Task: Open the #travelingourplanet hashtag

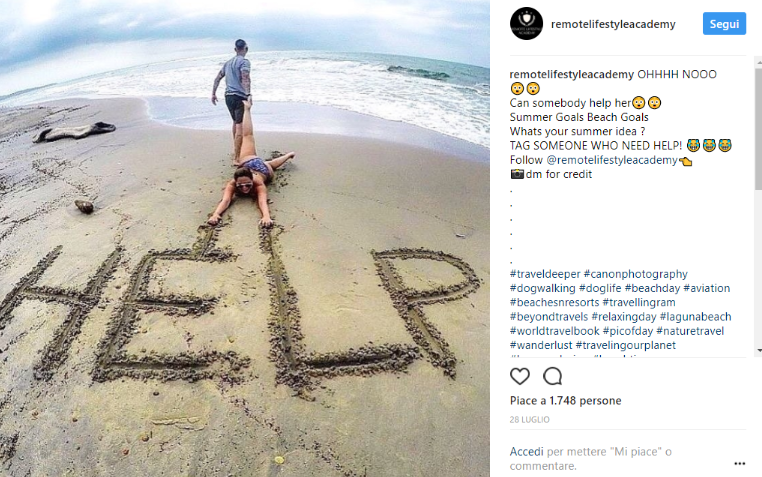Action: 625,345
